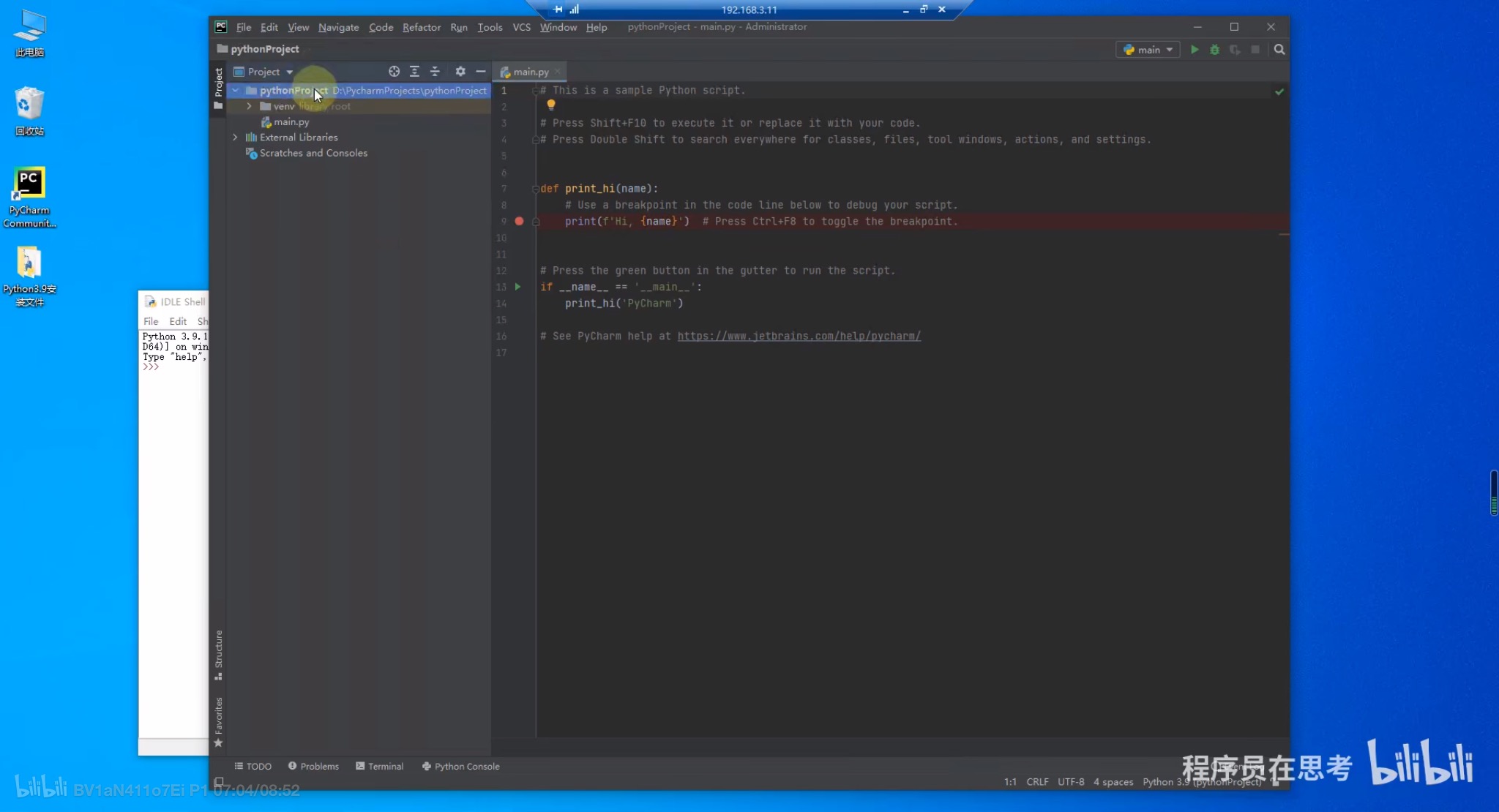Expand the venv folder
Screen dimensions: 1499x812
pyautogui.click(x=250, y=106)
